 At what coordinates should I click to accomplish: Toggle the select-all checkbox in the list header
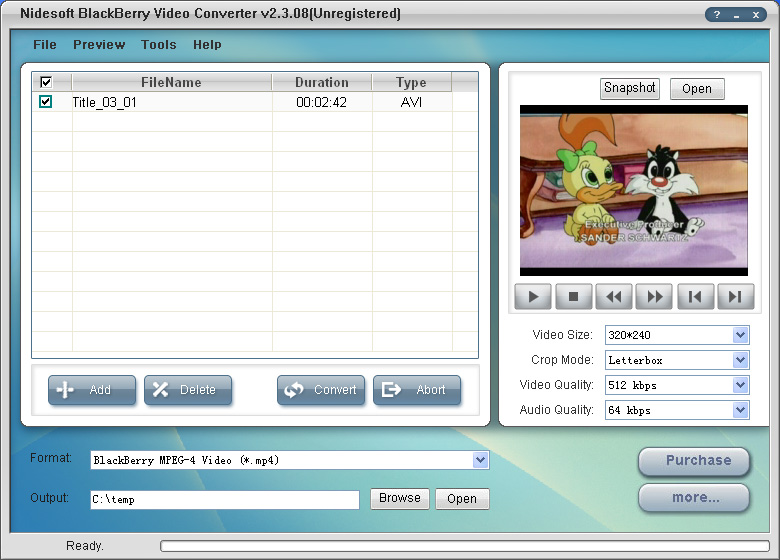click(x=45, y=82)
